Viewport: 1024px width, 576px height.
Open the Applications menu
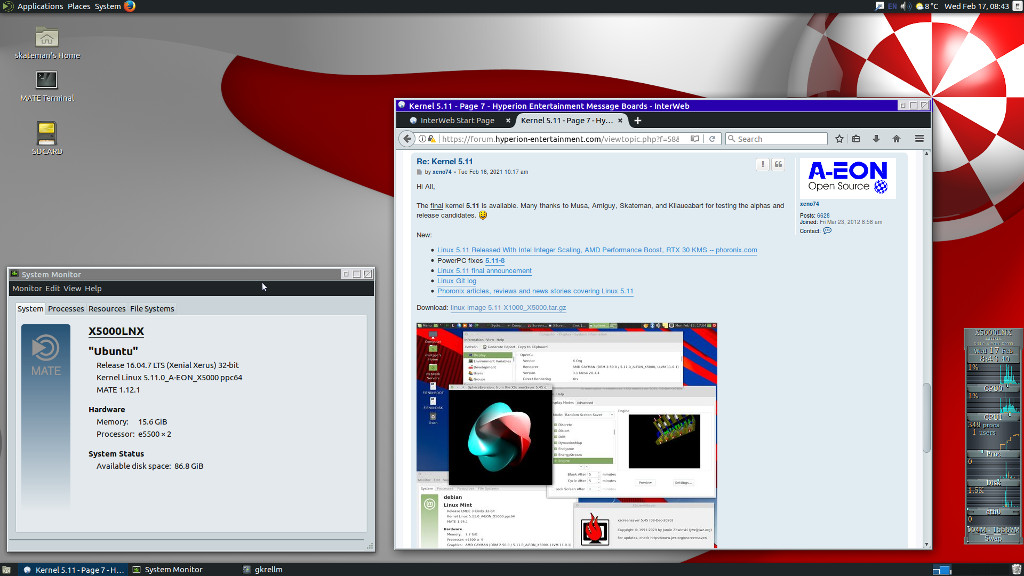[40, 6]
